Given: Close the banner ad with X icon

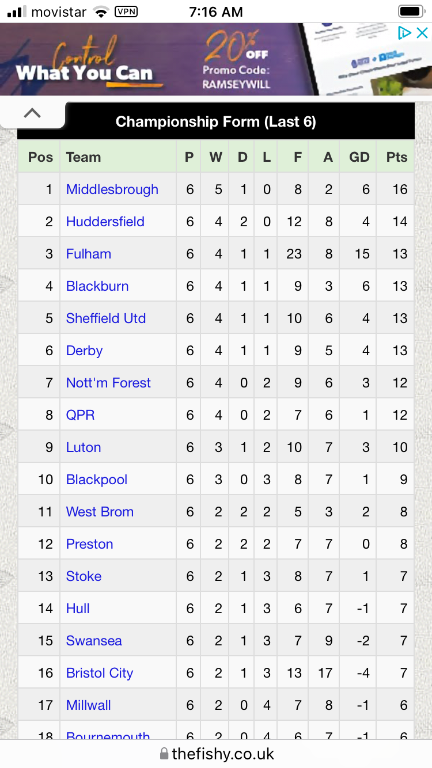Looking at the screenshot, I should pyautogui.click(x=422, y=33).
